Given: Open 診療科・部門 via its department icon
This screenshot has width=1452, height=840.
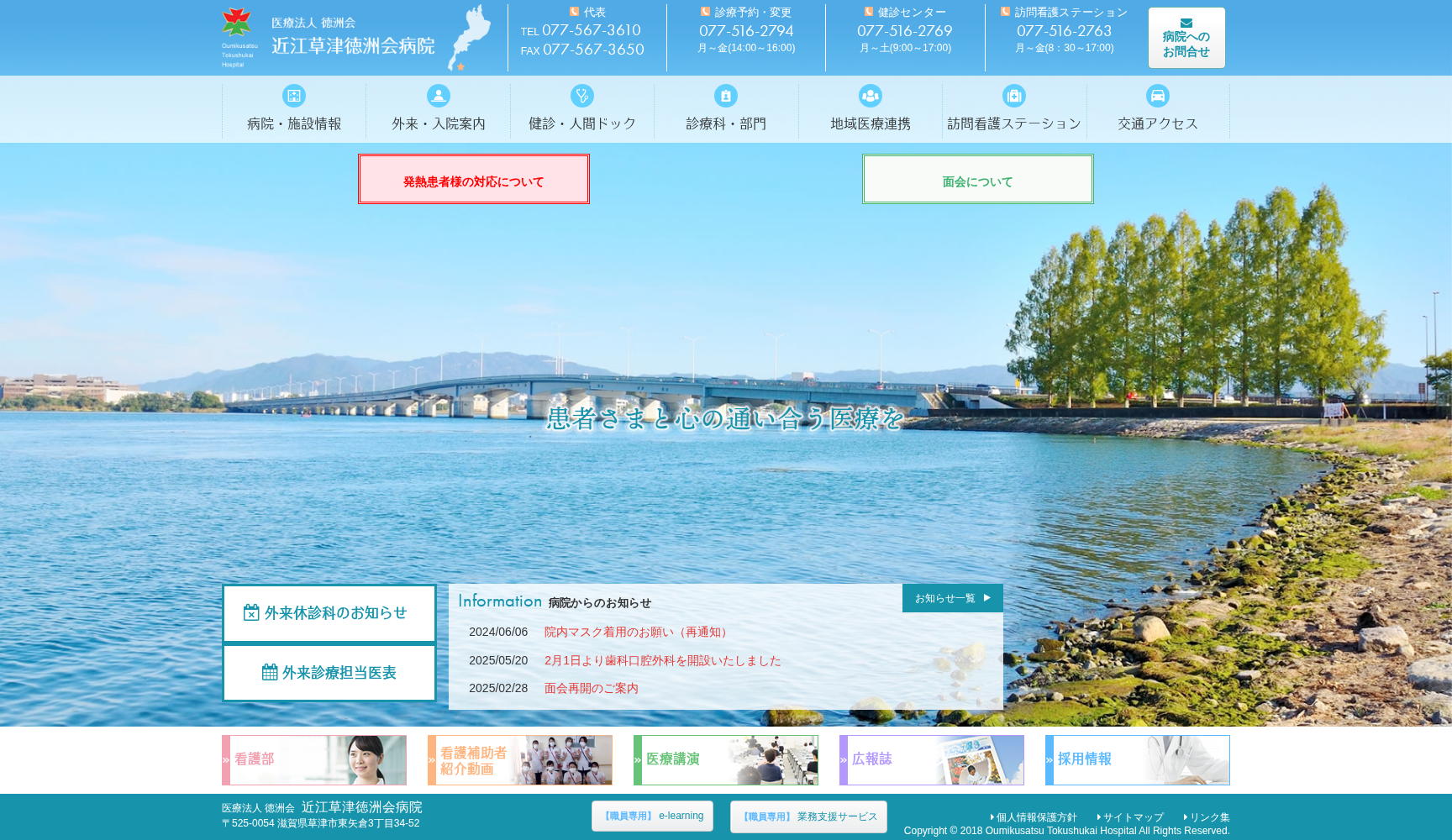Looking at the screenshot, I should click(x=725, y=95).
